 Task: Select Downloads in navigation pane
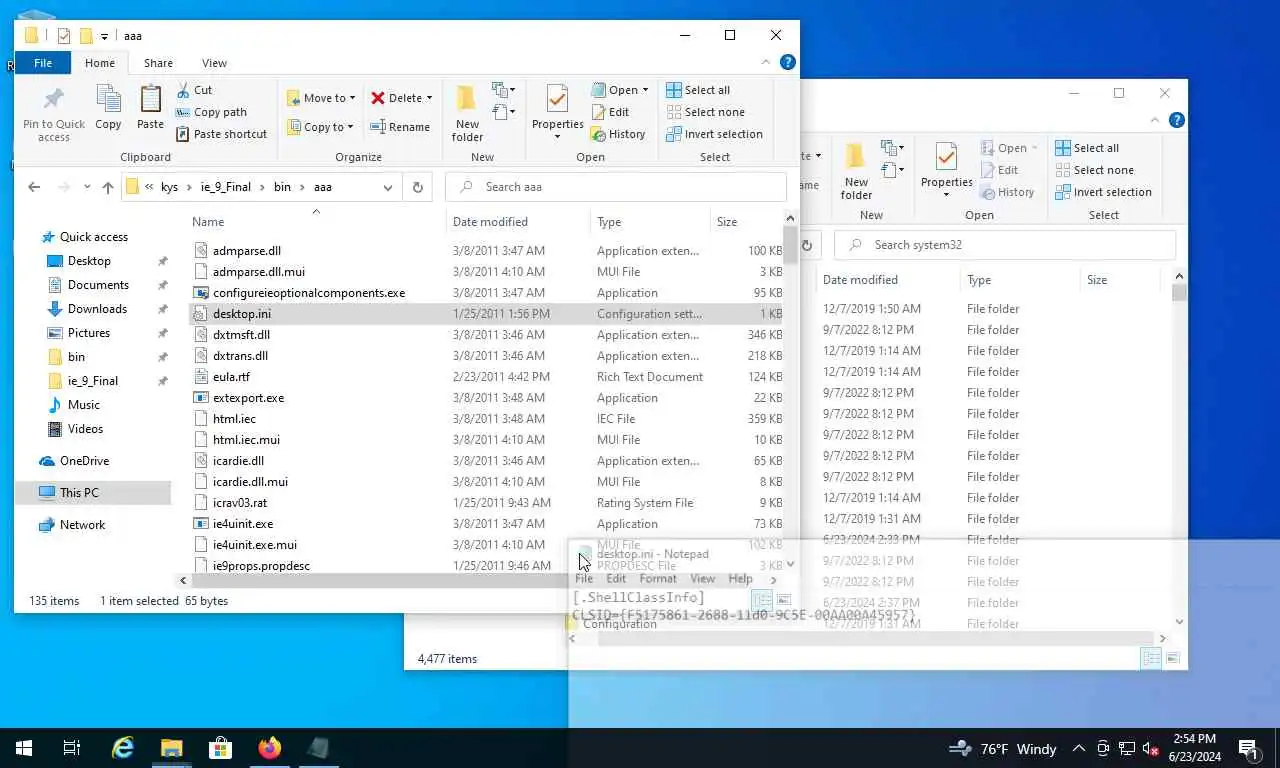pyautogui.click(x=97, y=309)
